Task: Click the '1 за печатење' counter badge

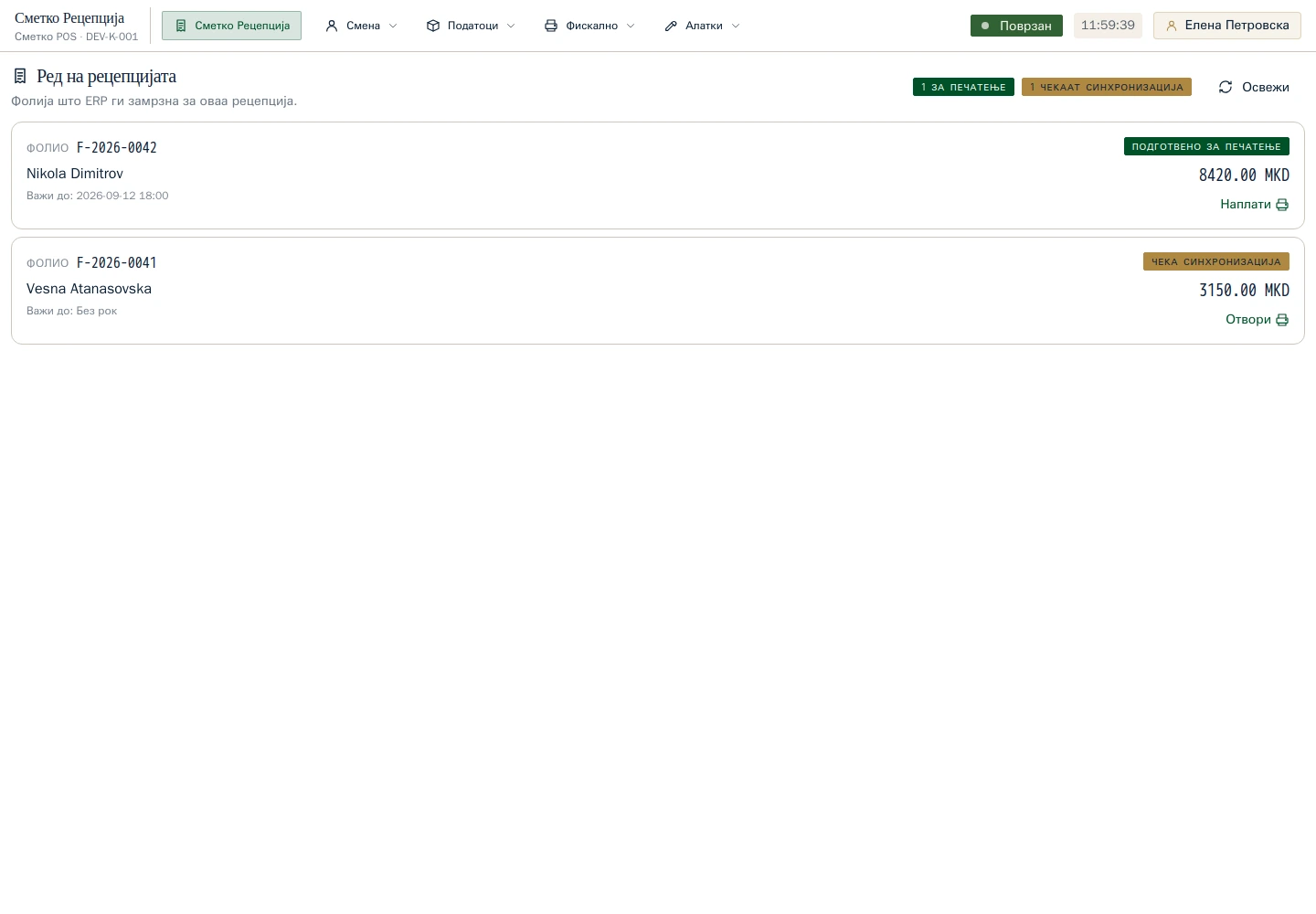Action: [x=963, y=87]
